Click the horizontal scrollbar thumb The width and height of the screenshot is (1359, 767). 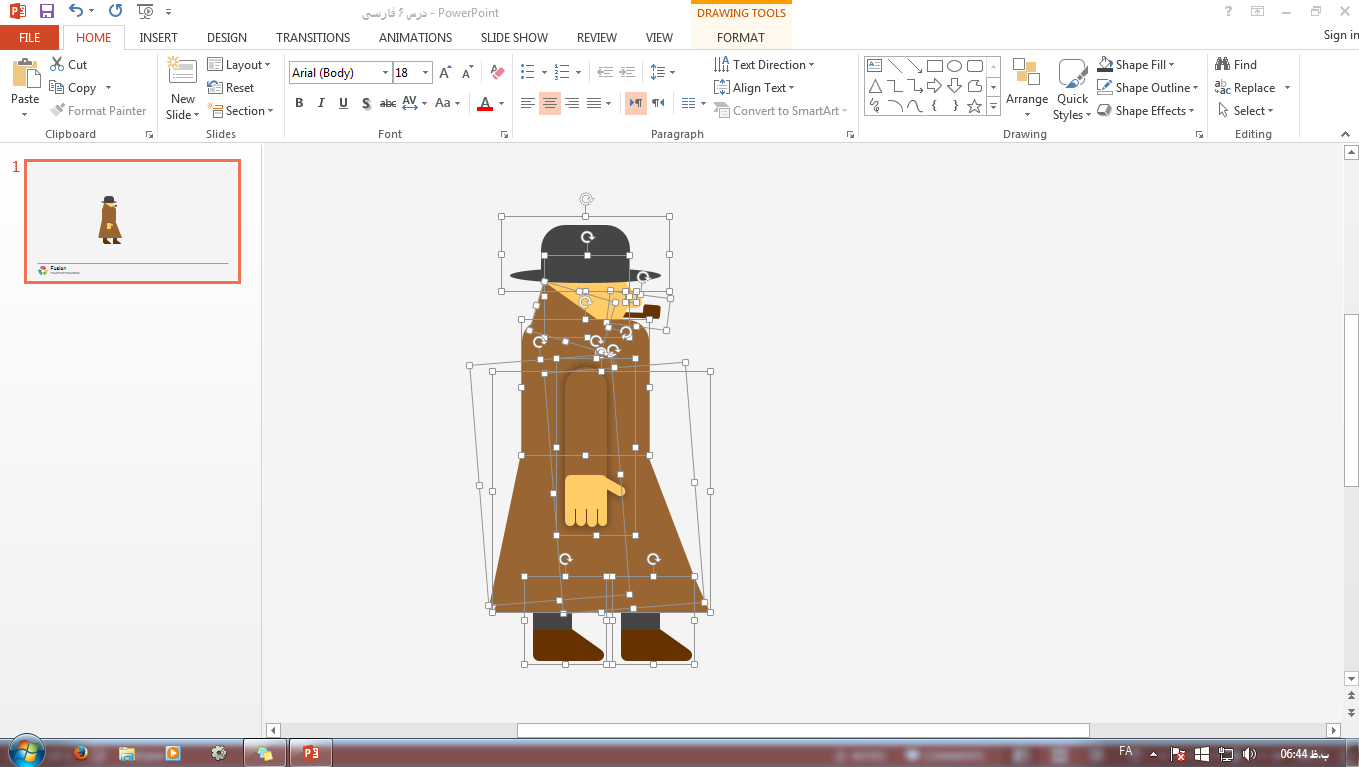[x=802, y=731]
